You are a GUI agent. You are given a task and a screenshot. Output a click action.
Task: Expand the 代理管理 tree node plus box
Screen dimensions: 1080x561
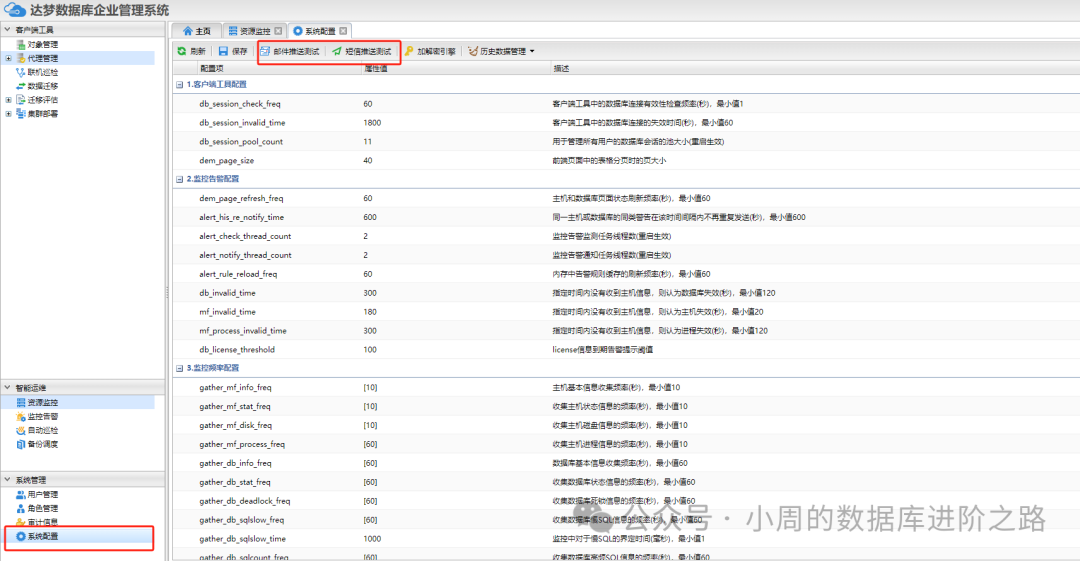pyautogui.click(x=8, y=59)
